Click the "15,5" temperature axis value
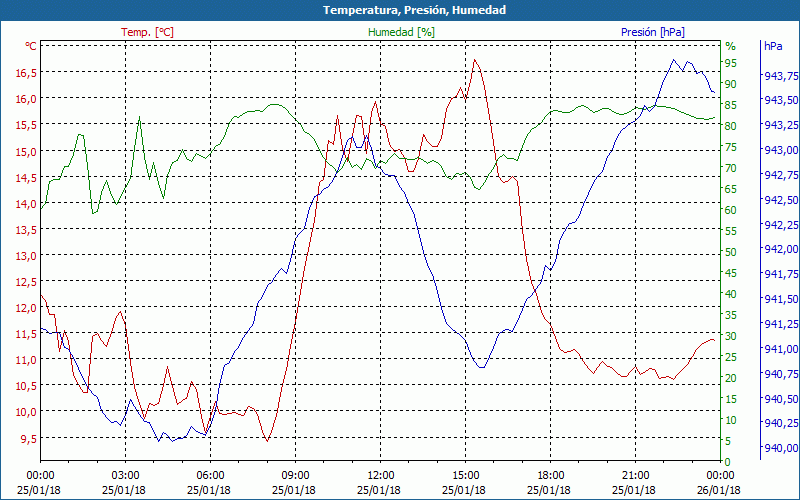 pos(26,125)
